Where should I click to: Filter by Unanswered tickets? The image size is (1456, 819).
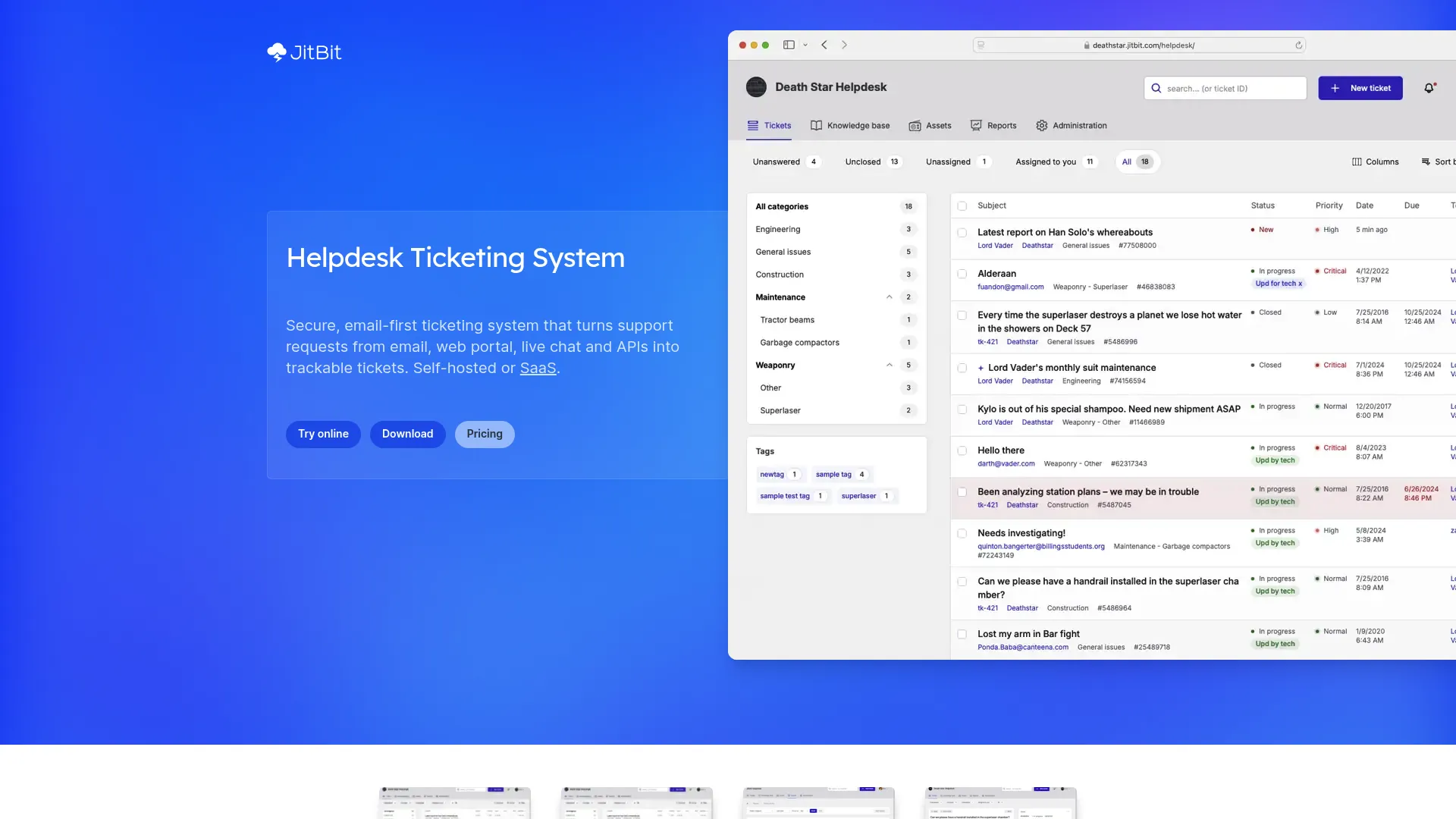786,162
